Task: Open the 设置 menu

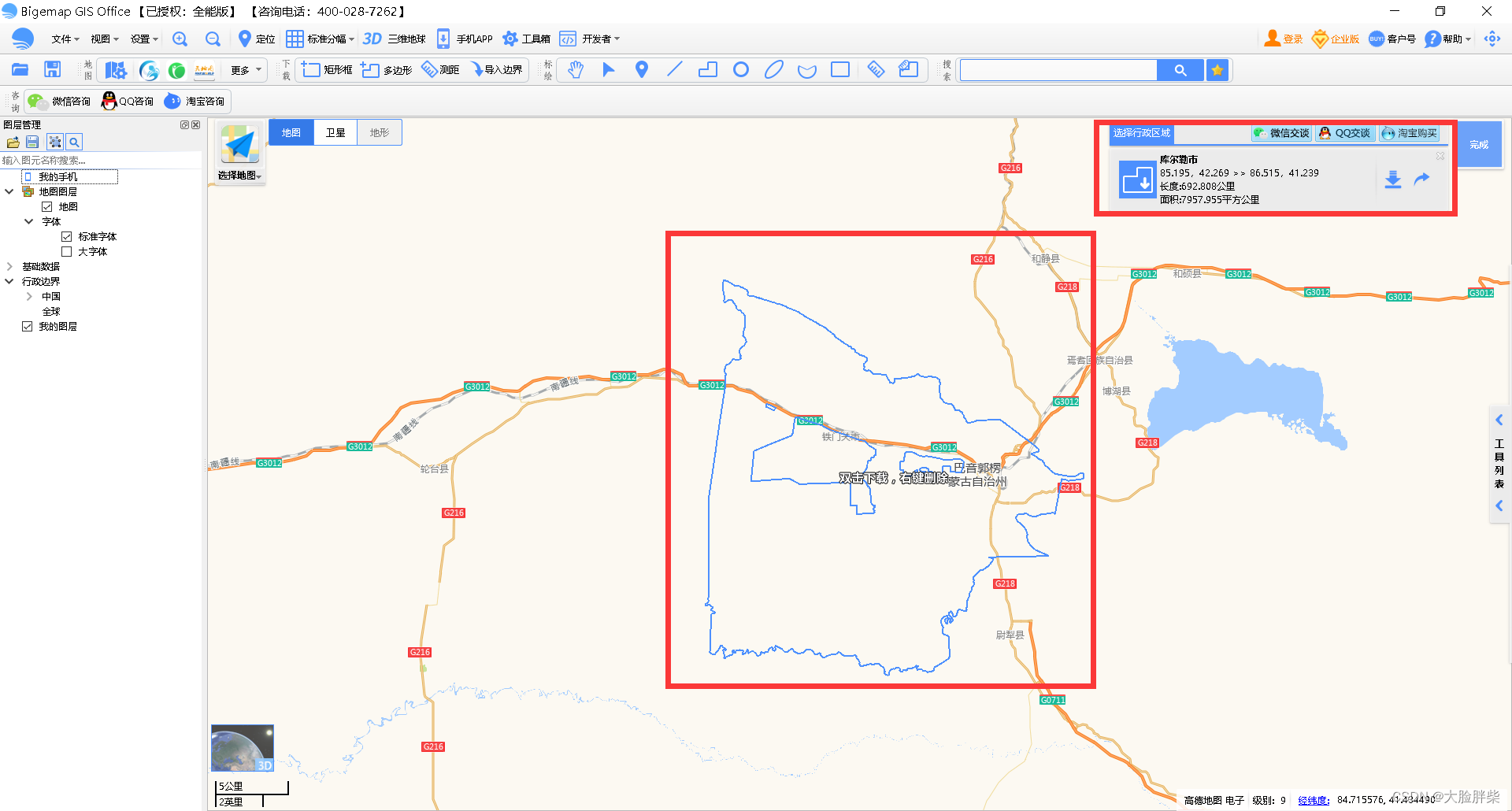Action: click(144, 39)
